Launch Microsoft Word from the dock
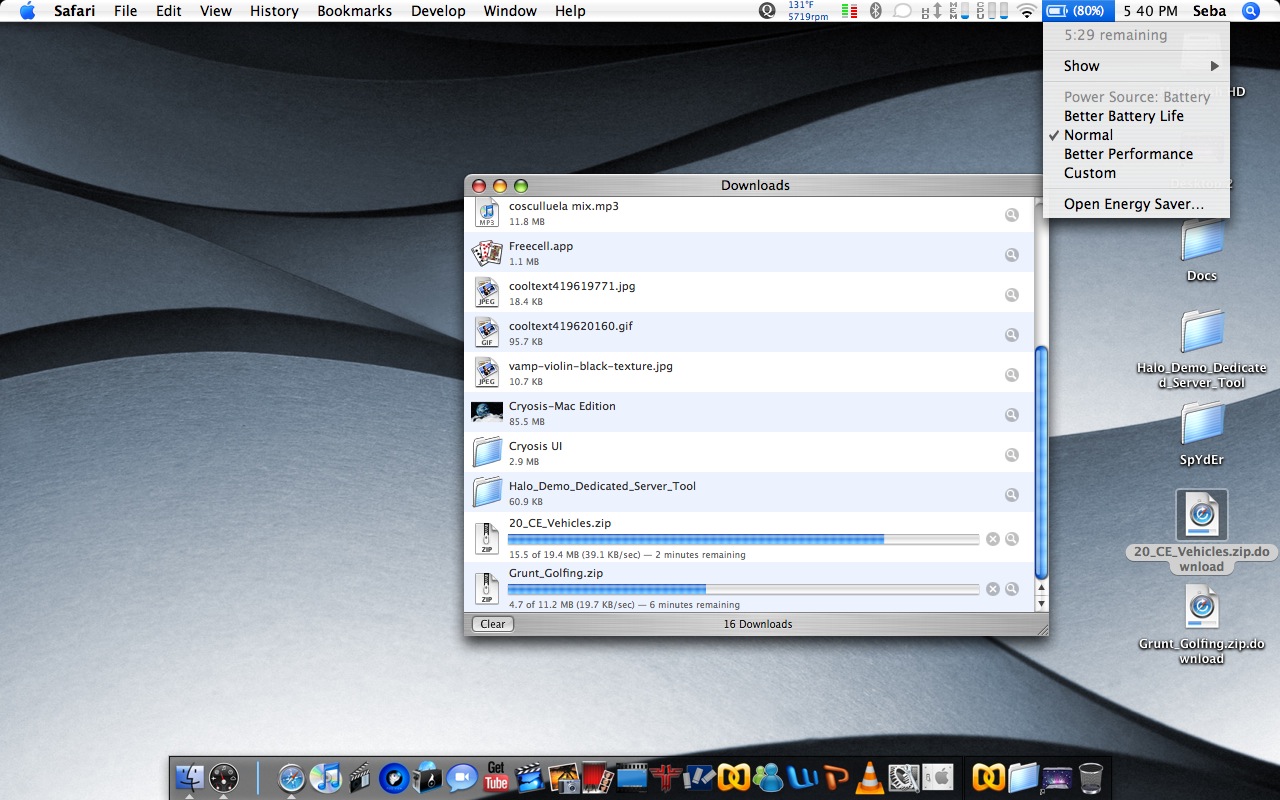1280x800 pixels. click(x=801, y=777)
